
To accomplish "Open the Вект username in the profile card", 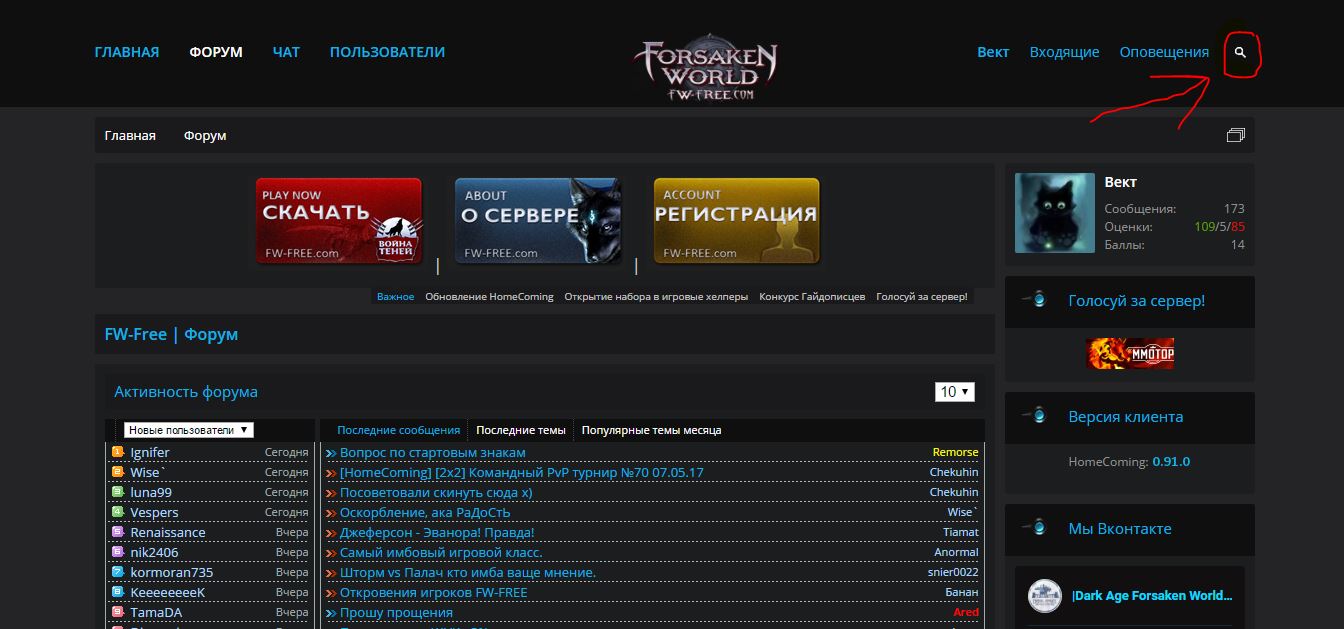I will (x=1120, y=182).
